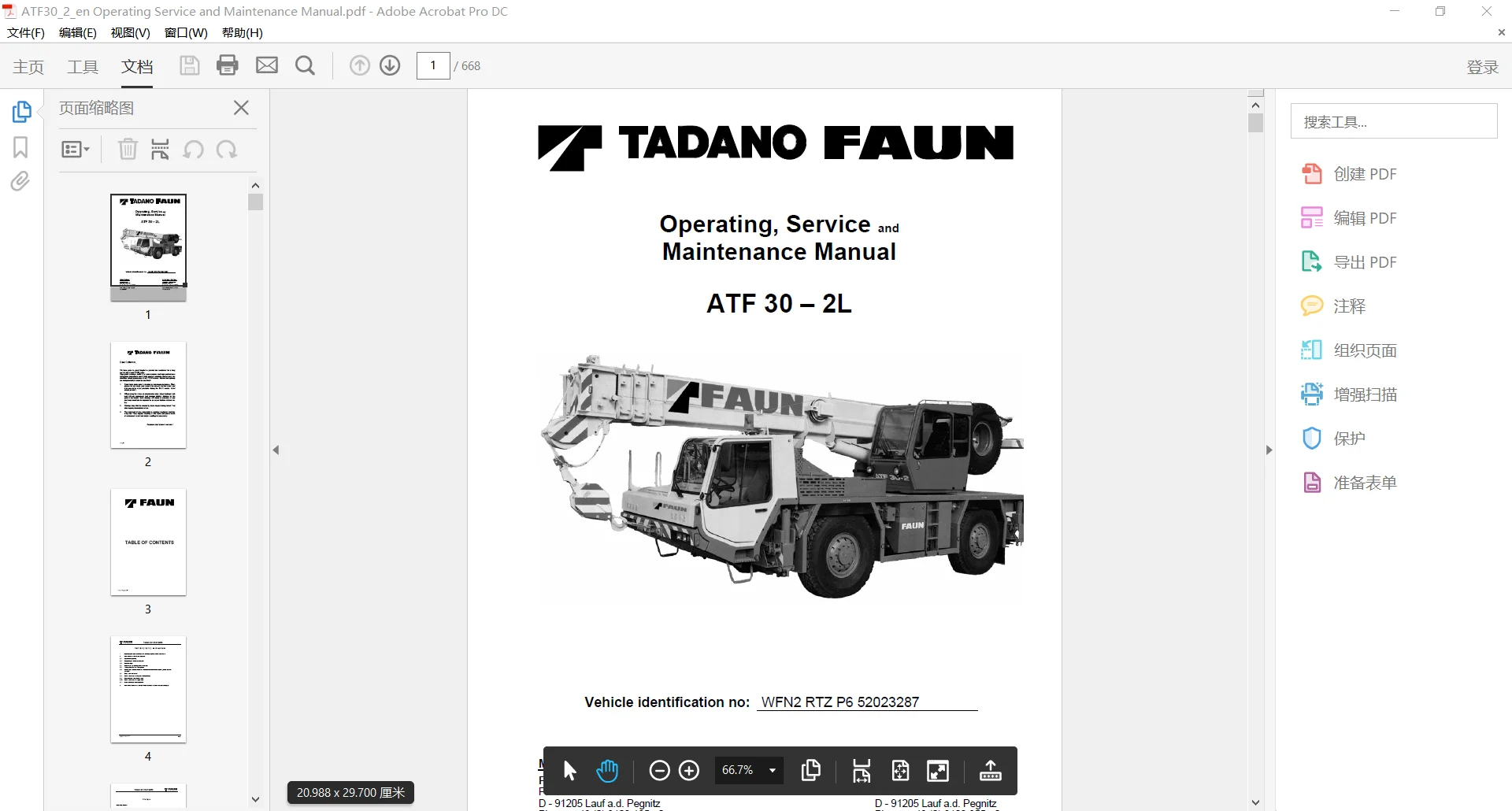Open the 组织页面 tool
This screenshot has height=811, width=1512.
pyautogui.click(x=1349, y=350)
